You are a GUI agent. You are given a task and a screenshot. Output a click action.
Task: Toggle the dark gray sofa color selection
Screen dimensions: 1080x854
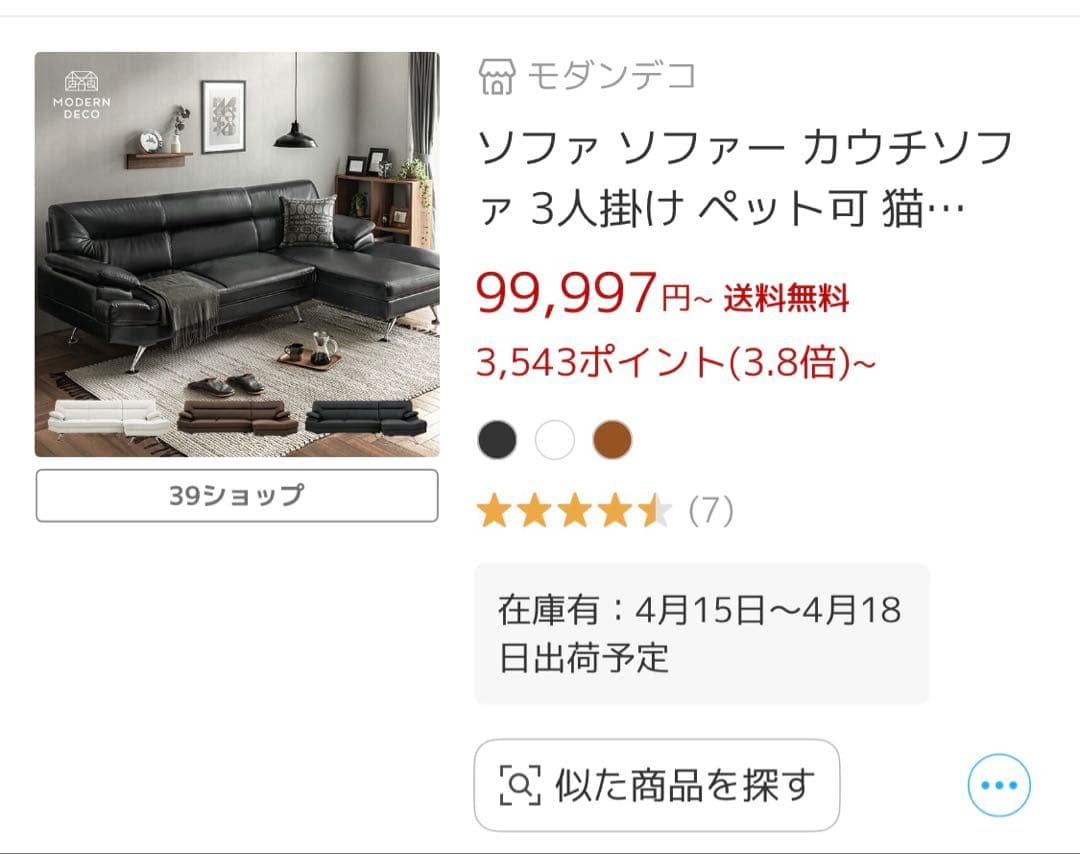(x=497, y=438)
